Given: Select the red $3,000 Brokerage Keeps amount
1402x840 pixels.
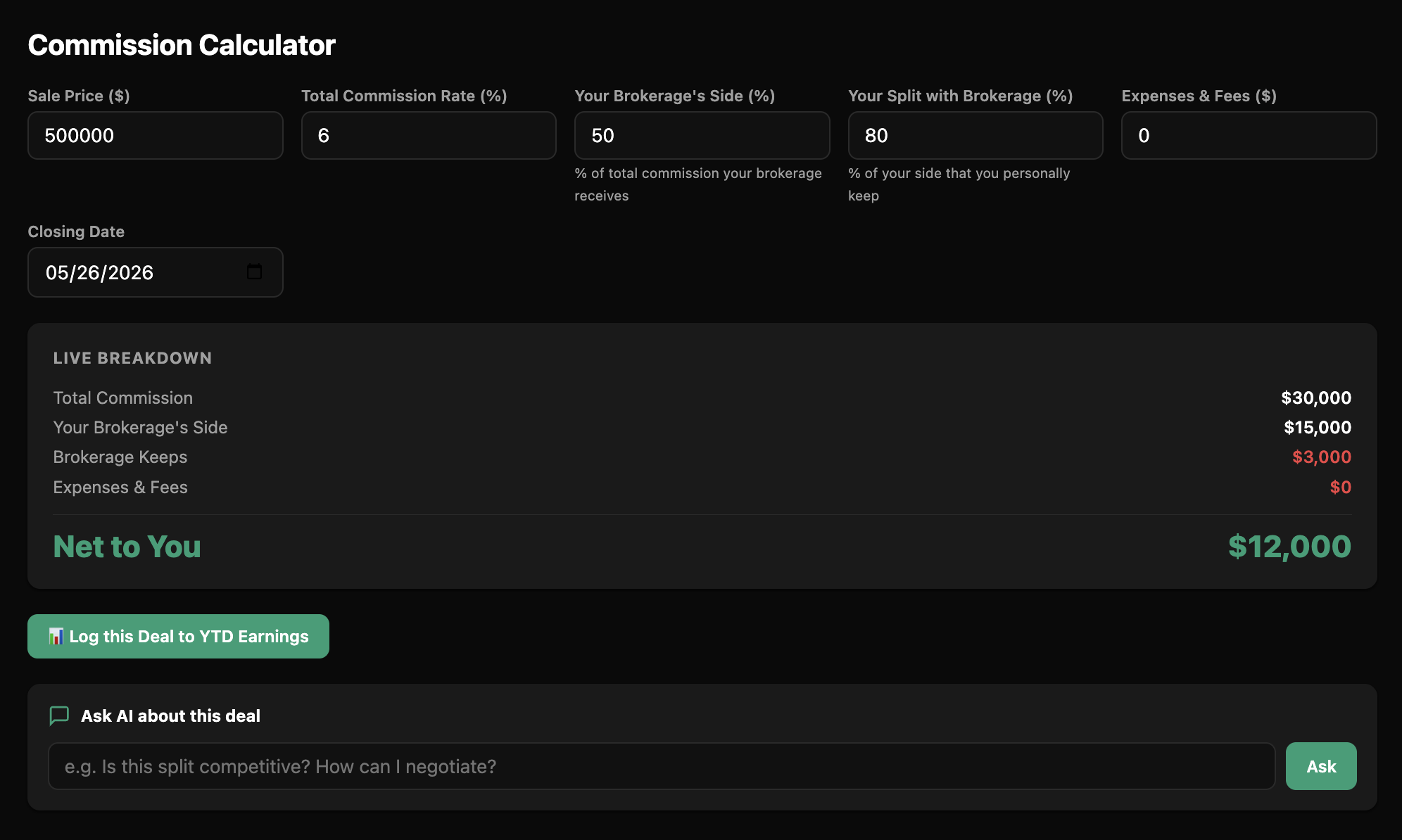Looking at the screenshot, I should (x=1322, y=457).
